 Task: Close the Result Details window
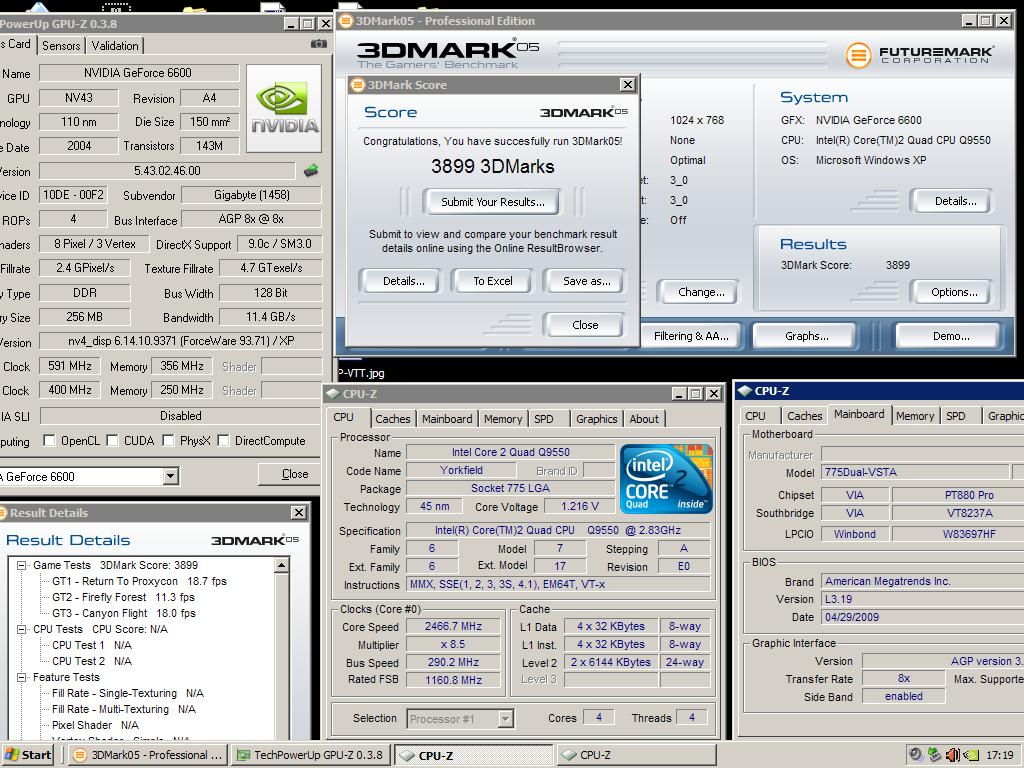pos(298,513)
